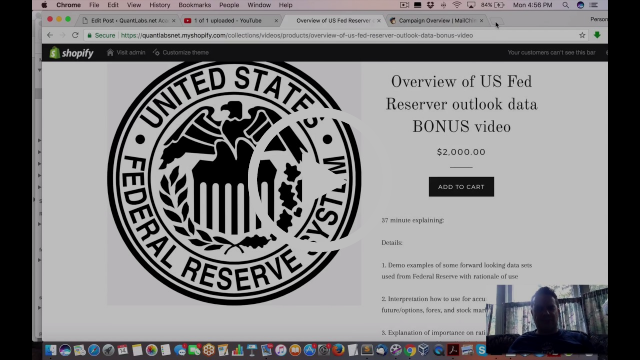640x360 pixels.
Task: Open Finder from the dock
Action: (x=51, y=350)
